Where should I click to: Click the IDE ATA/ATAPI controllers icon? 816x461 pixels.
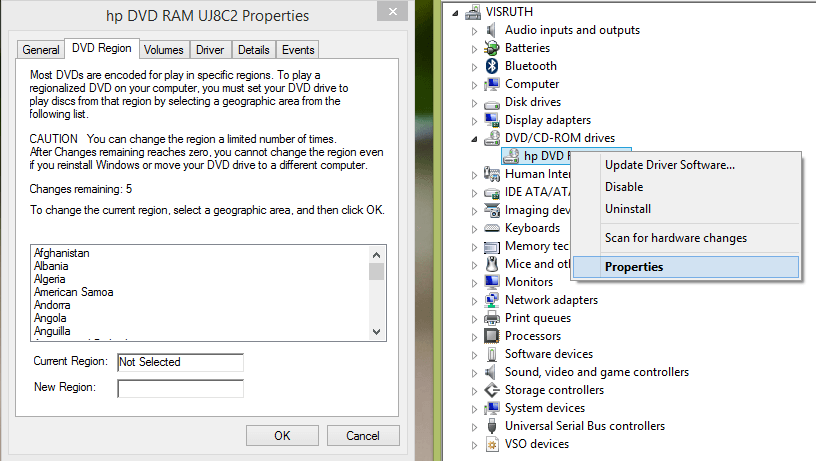[492, 193]
